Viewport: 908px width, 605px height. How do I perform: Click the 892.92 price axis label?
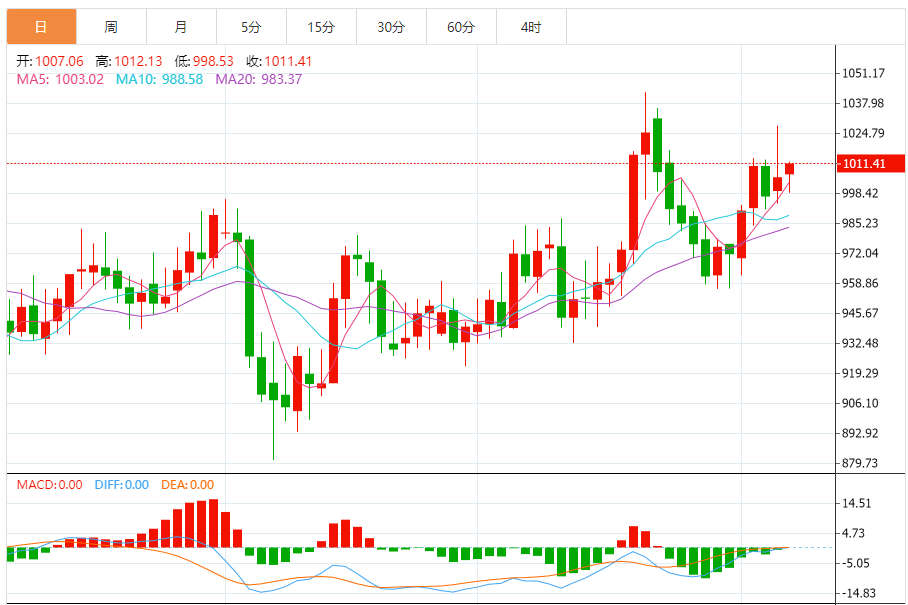pyautogui.click(x=860, y=433)
